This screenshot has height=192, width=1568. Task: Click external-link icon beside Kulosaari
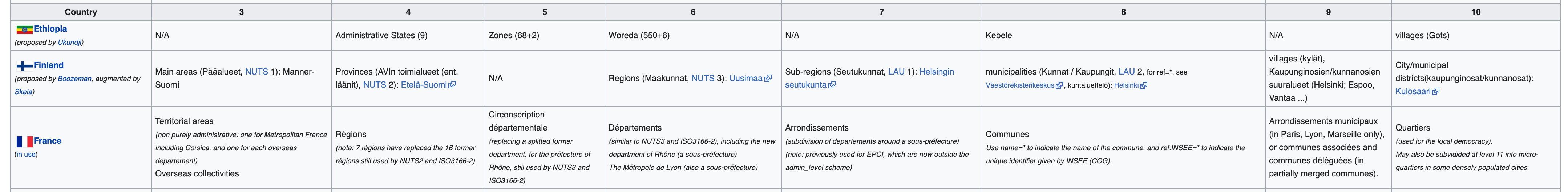tap(1436, 92)
